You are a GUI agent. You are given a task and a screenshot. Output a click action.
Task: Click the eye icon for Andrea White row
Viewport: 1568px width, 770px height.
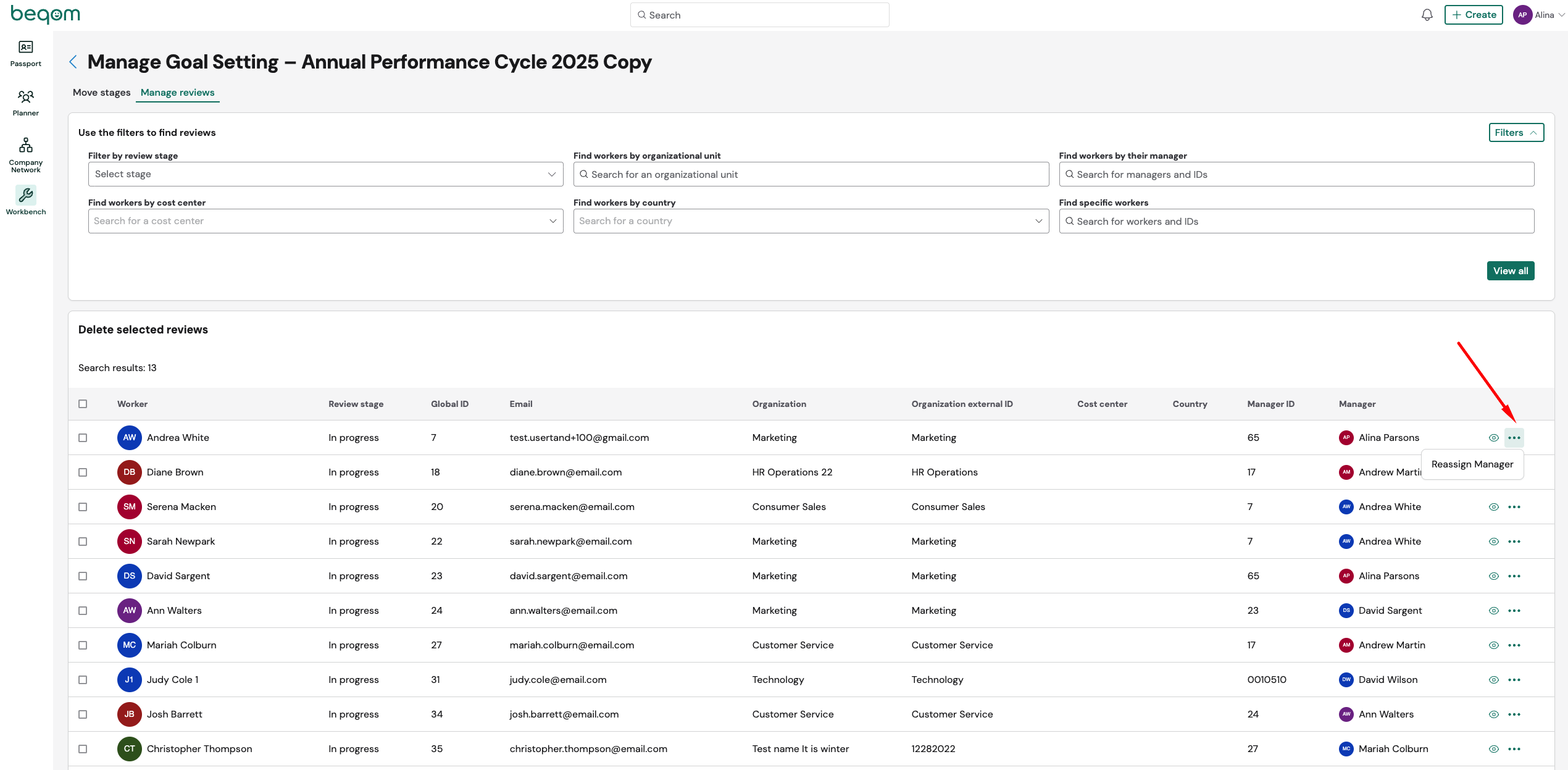coord(1493,438)
